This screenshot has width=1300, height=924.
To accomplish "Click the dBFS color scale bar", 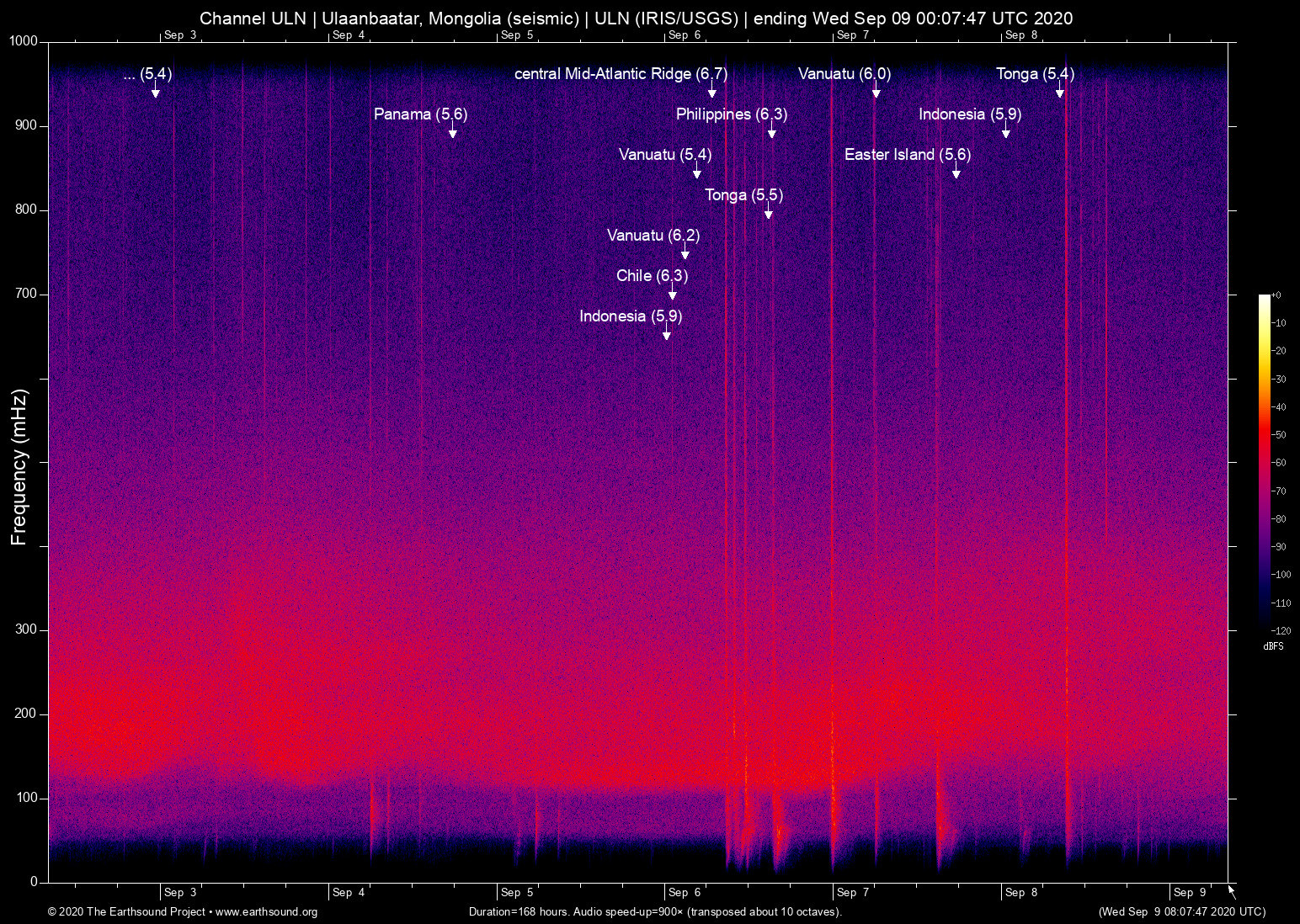I will click(x=1264, y=461).
